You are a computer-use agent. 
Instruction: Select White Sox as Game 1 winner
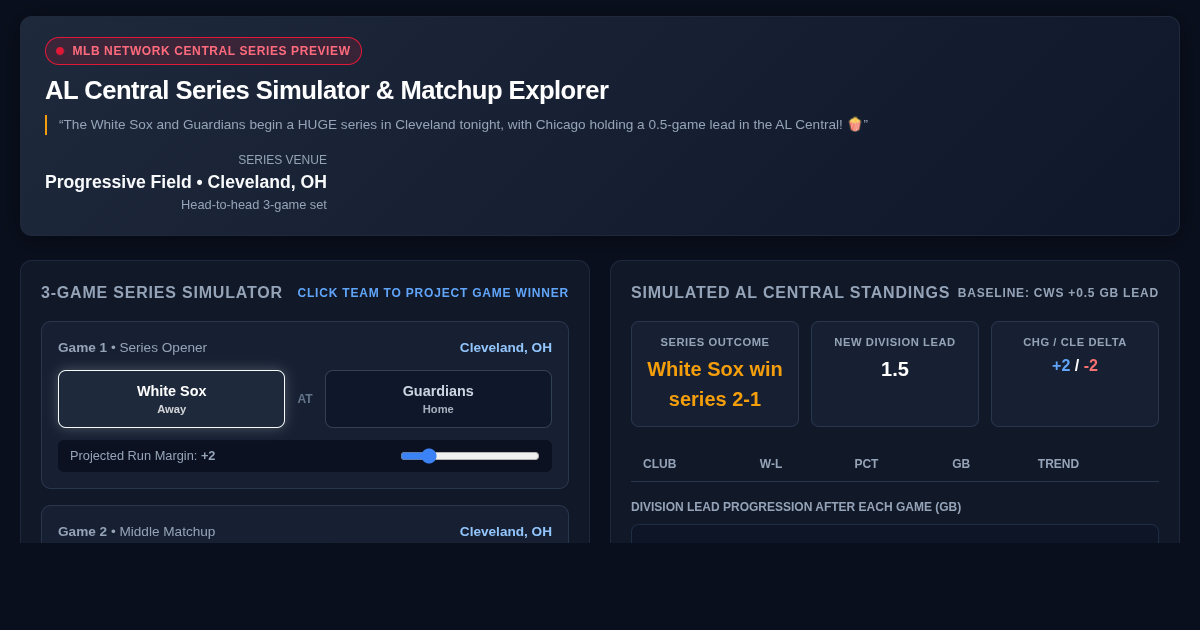171,399
